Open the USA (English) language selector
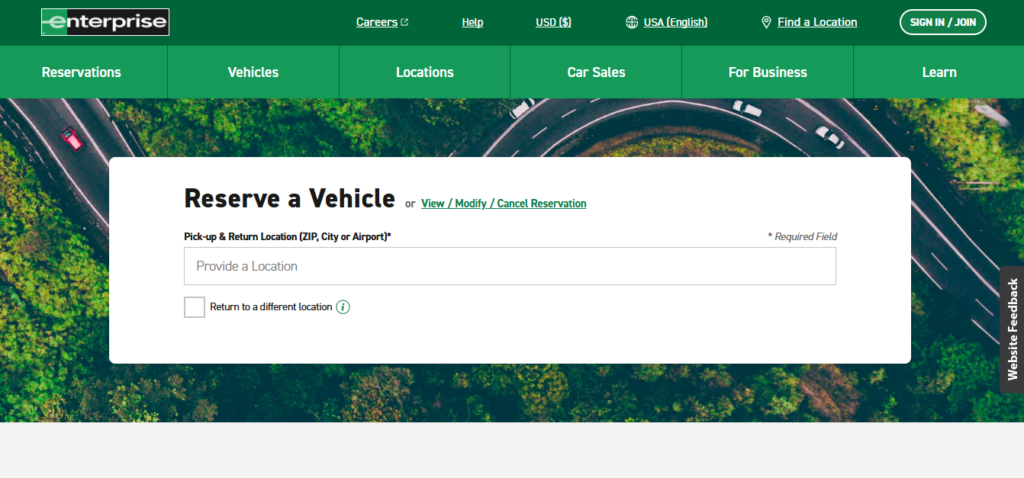Image resolution: width=1024 pixels, height=478 pixels. pos(675,22)
